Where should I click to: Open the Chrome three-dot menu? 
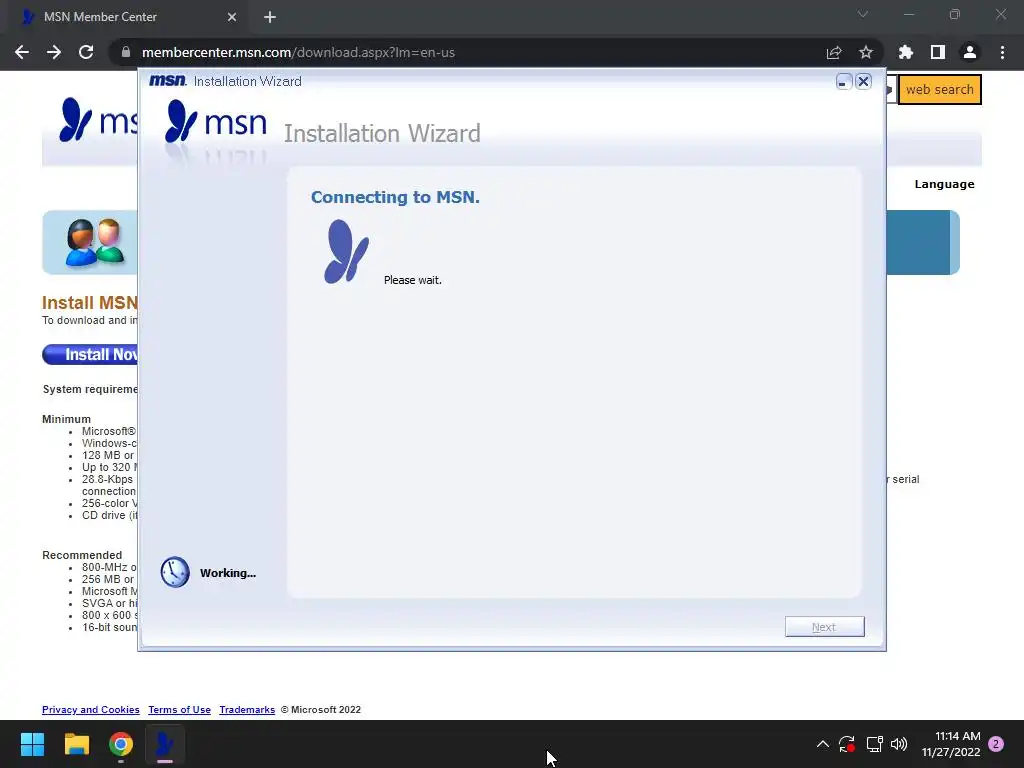coord(1002,52)
